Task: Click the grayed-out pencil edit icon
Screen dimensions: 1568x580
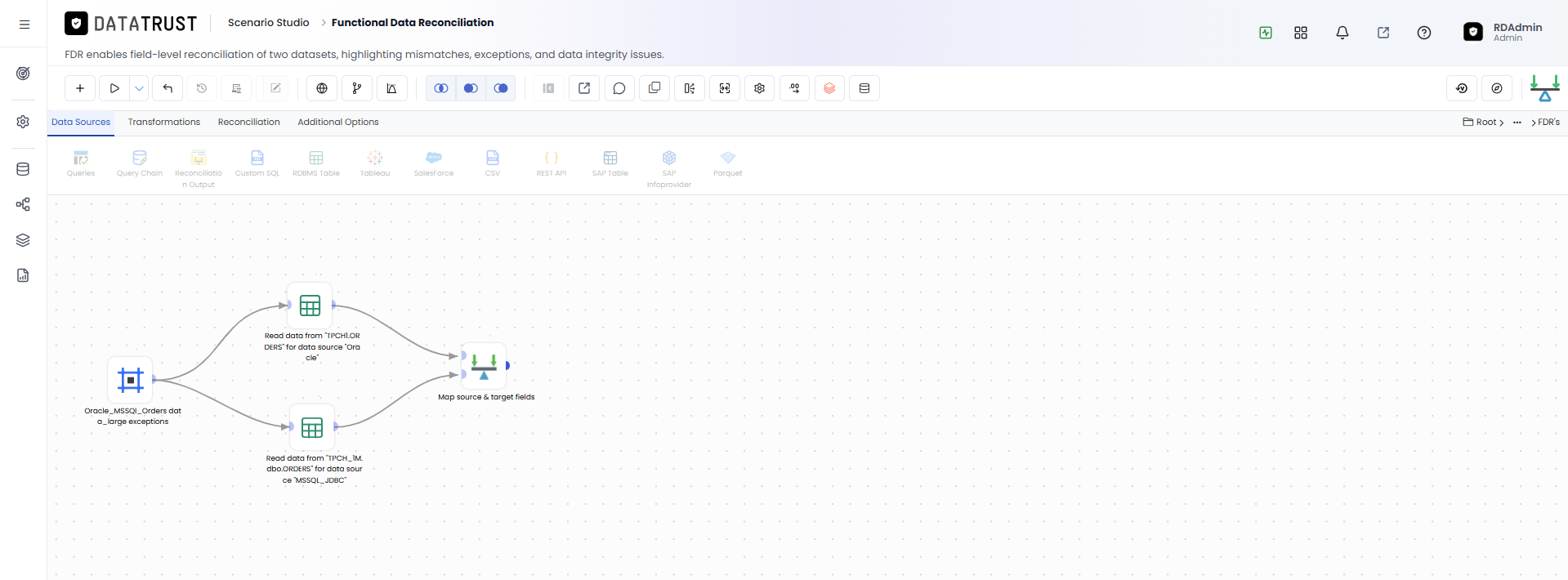Action: pos(275,88)
